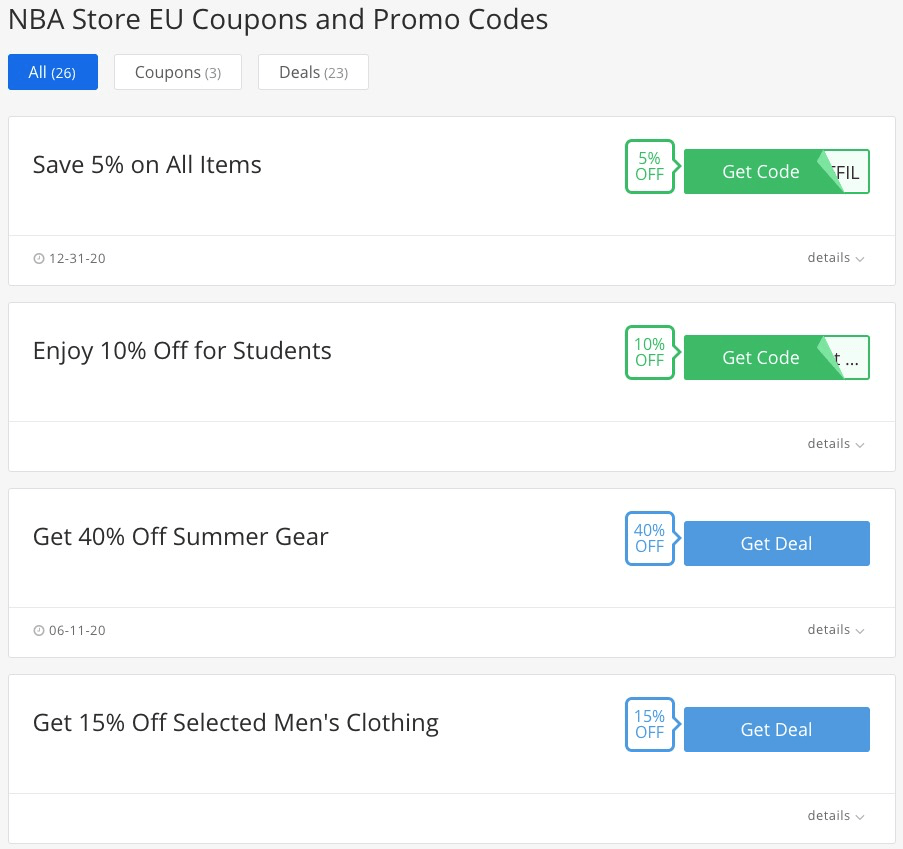Expand details for 40% Summer Gear deal
903x849 pixels.
[836, 630]
